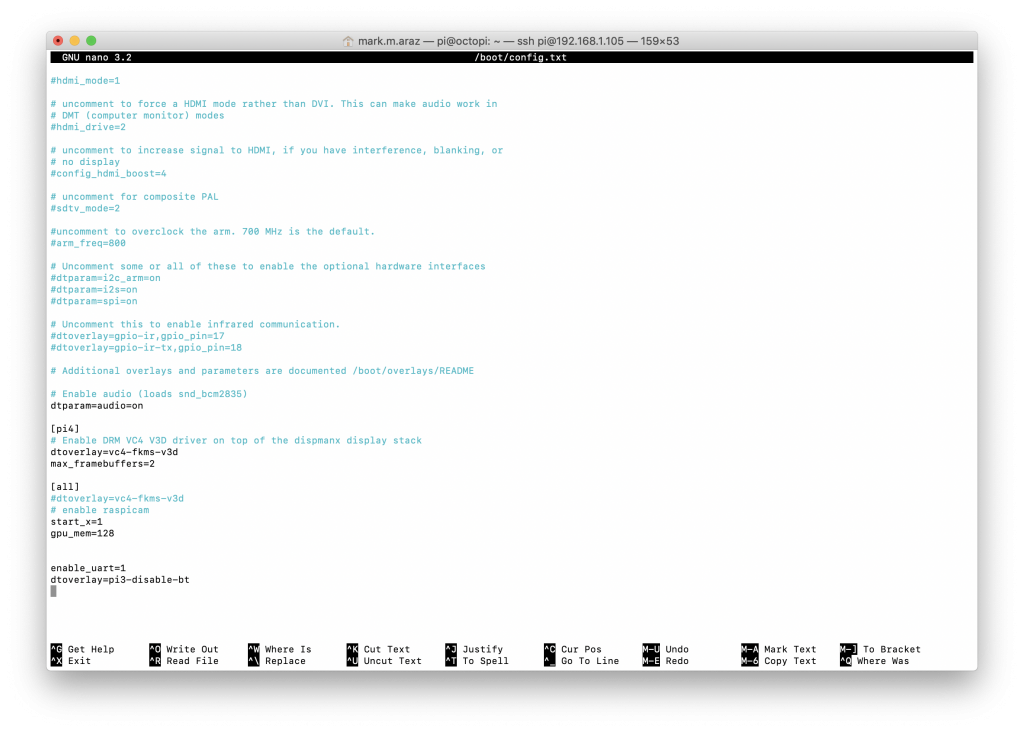Click the ^W Where Is shortcut
The width and height of the screenshot is (1024, 732).
[x=280, y=649]
